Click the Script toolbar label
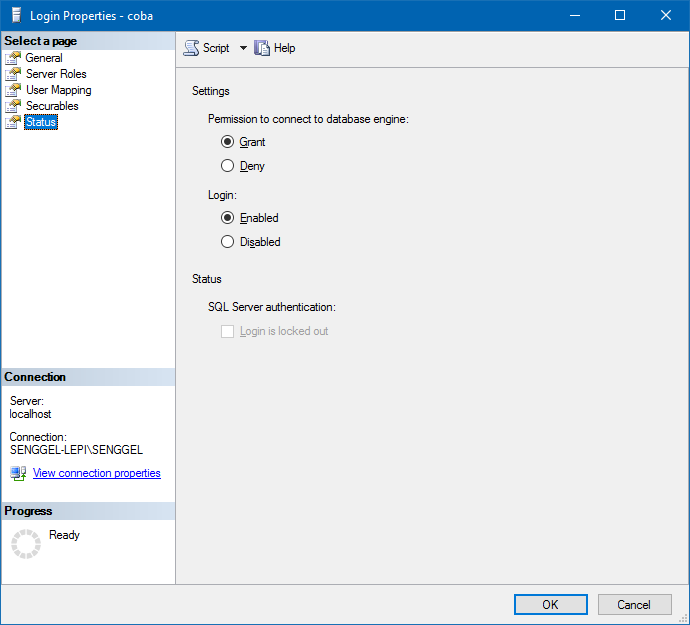This screenshot has width=690, height=625. [x=216, y=48]
